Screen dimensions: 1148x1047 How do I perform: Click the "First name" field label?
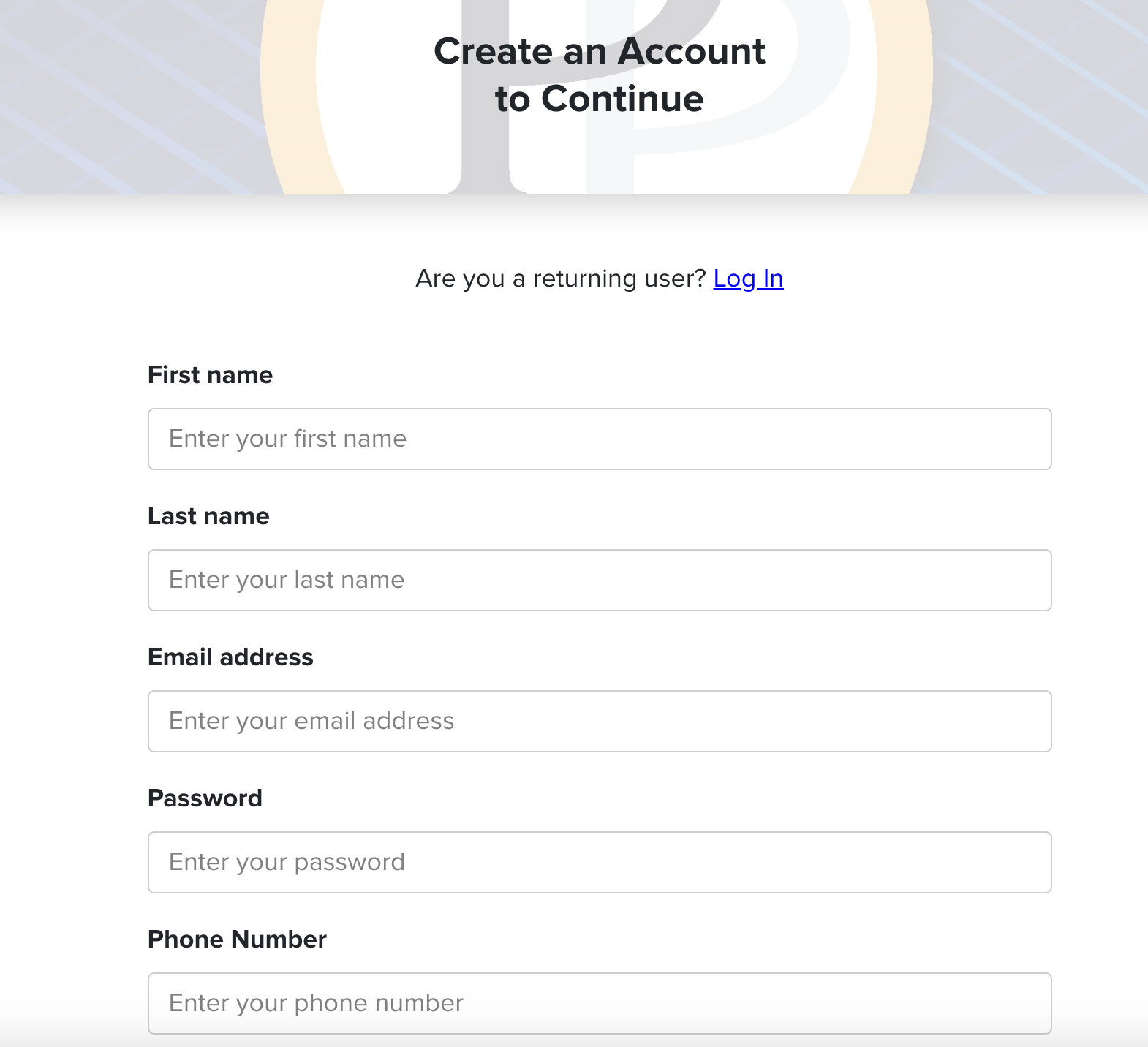pyautogui.click(x=210, y=375)
